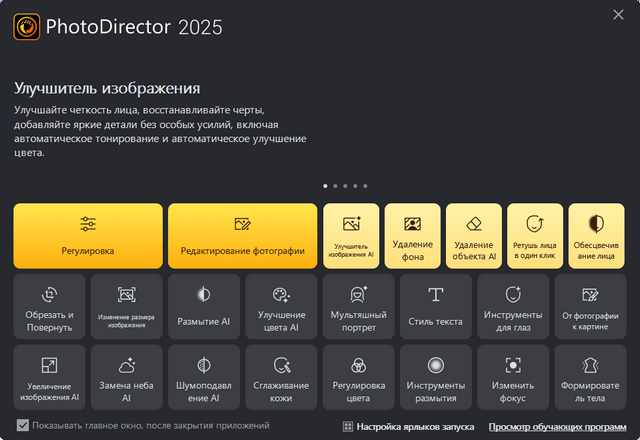Open the Регулировка adjustment tile
Viewport: 640px width, 440px height.
(x=88, y=236)
